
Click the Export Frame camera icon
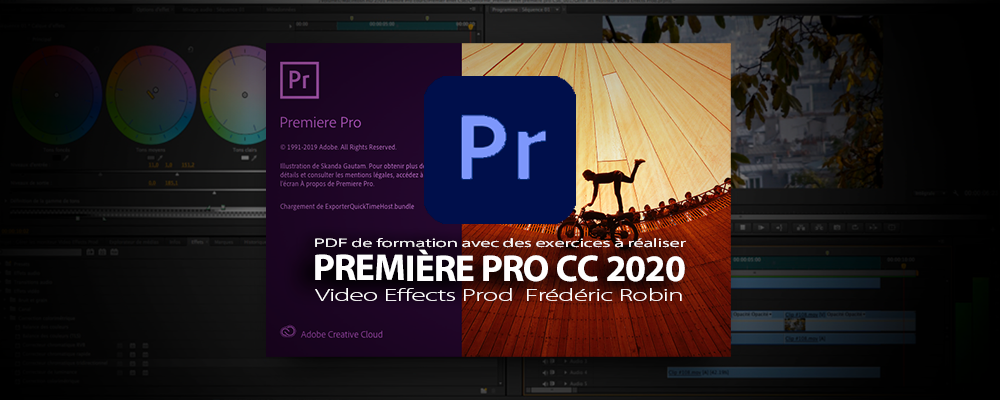click(837, 228)
